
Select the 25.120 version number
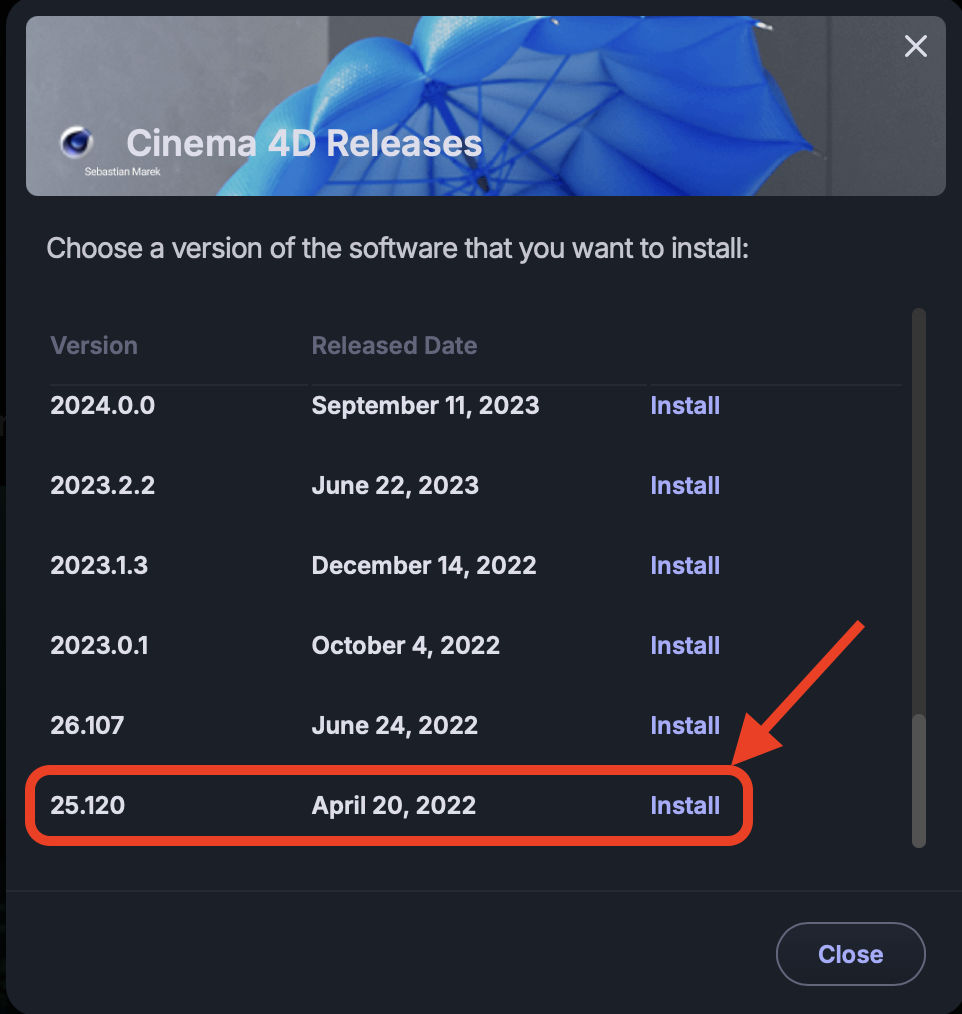click(88, 806)
